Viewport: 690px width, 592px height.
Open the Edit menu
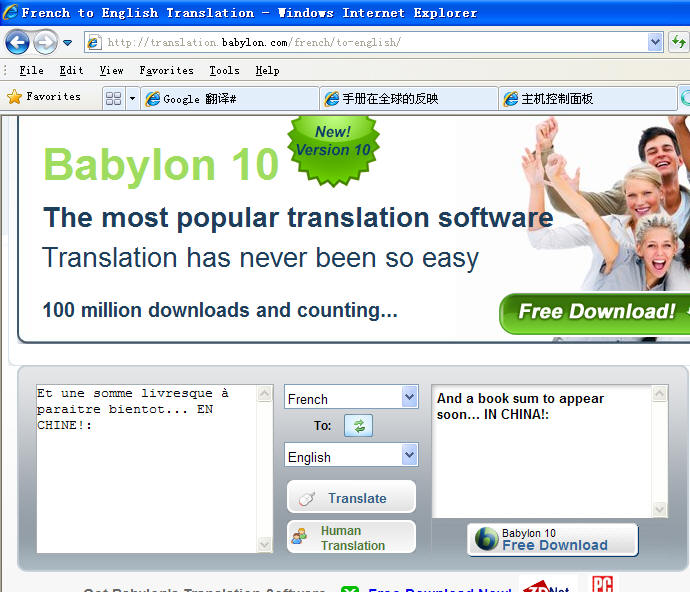(x=71, y=70)
